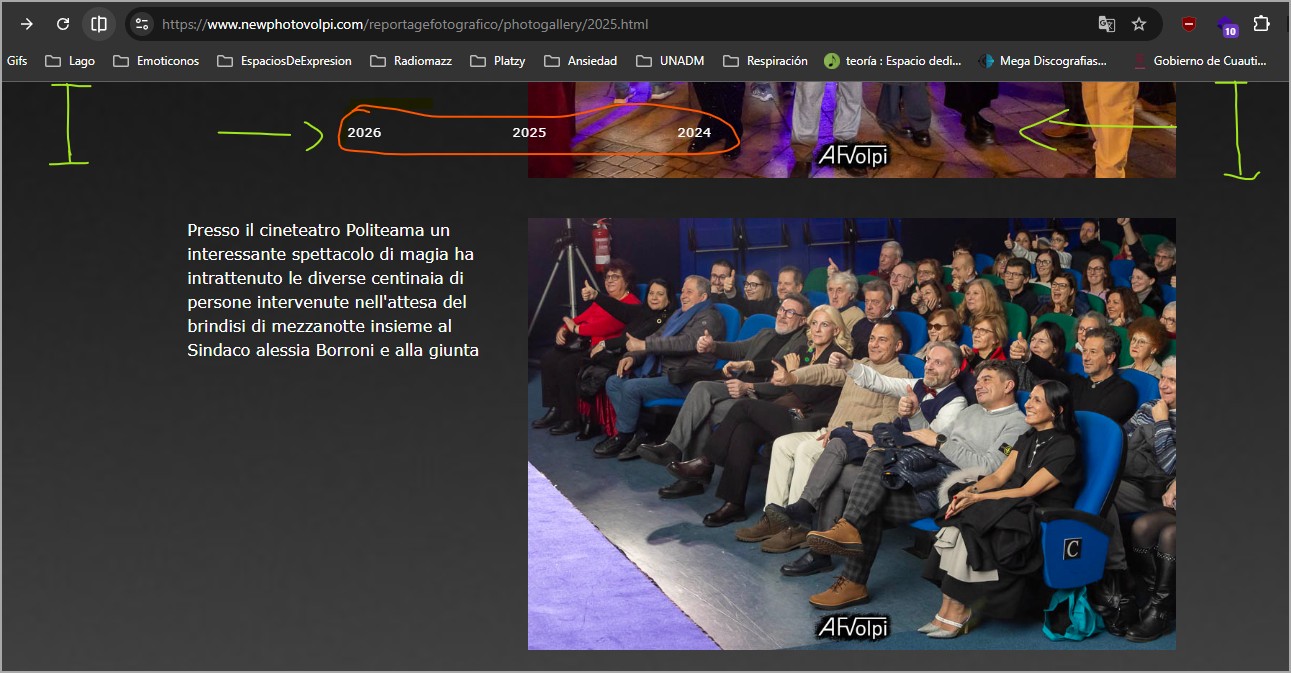Screen dimensions: 1291x673
Task: Open the Mega Discografias bookmark
Action: pos(1042,61)
